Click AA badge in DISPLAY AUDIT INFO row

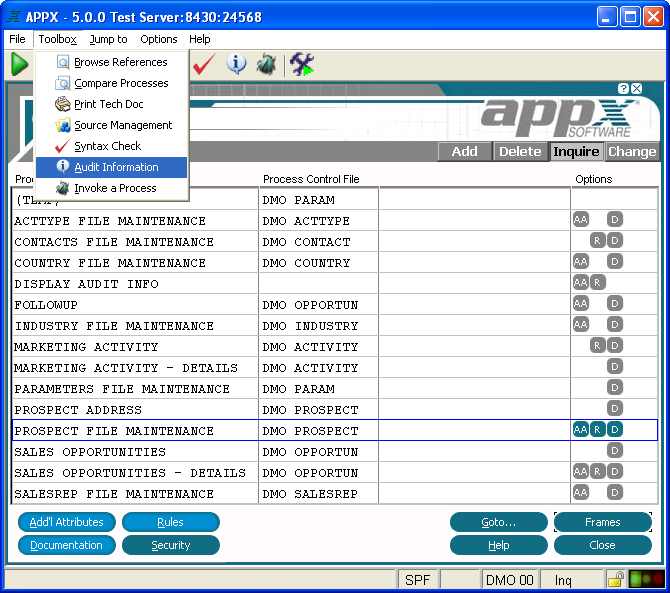click(581, 282)
